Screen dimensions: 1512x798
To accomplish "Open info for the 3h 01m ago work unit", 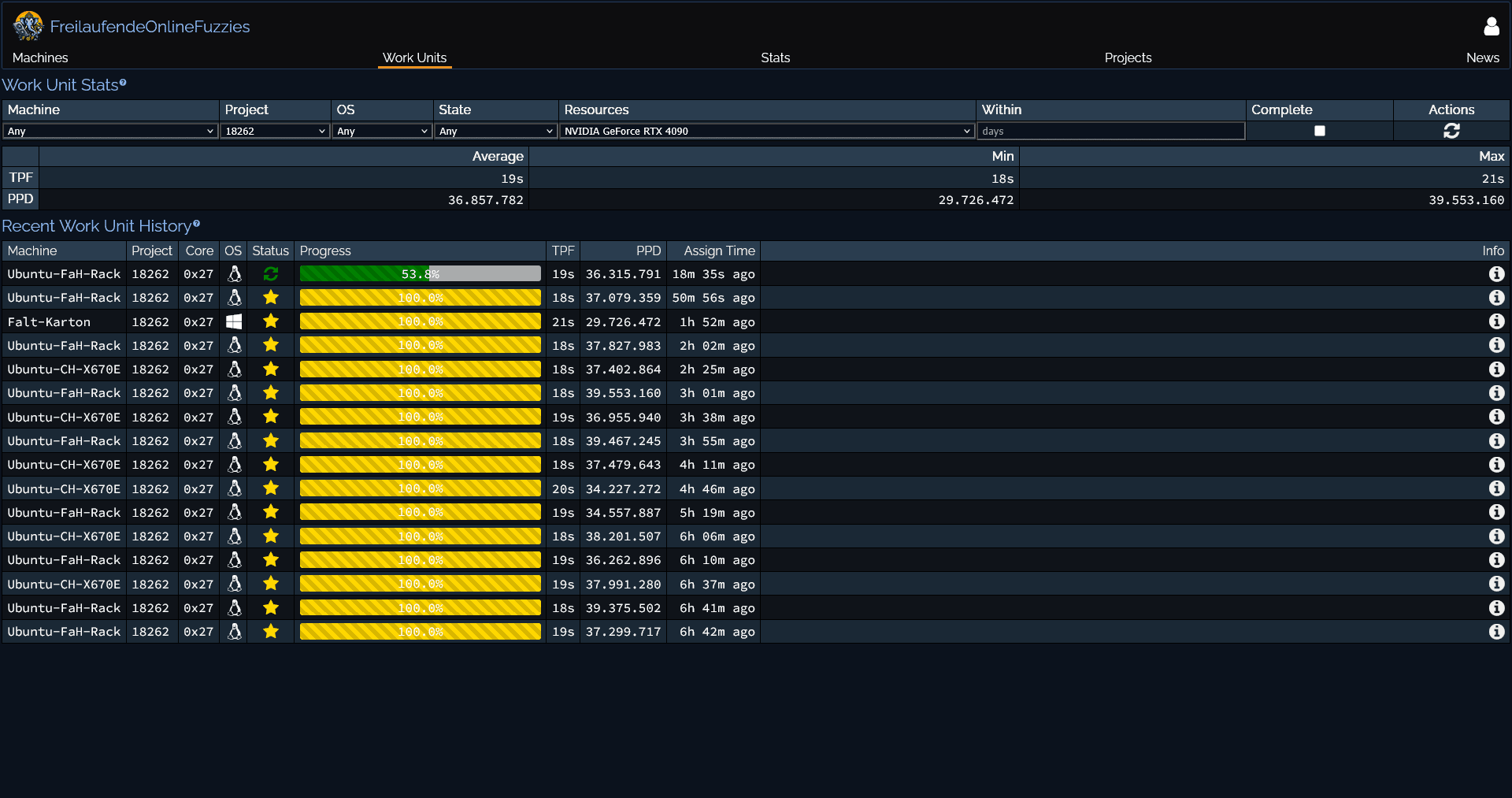I will tap(1497, 393).
